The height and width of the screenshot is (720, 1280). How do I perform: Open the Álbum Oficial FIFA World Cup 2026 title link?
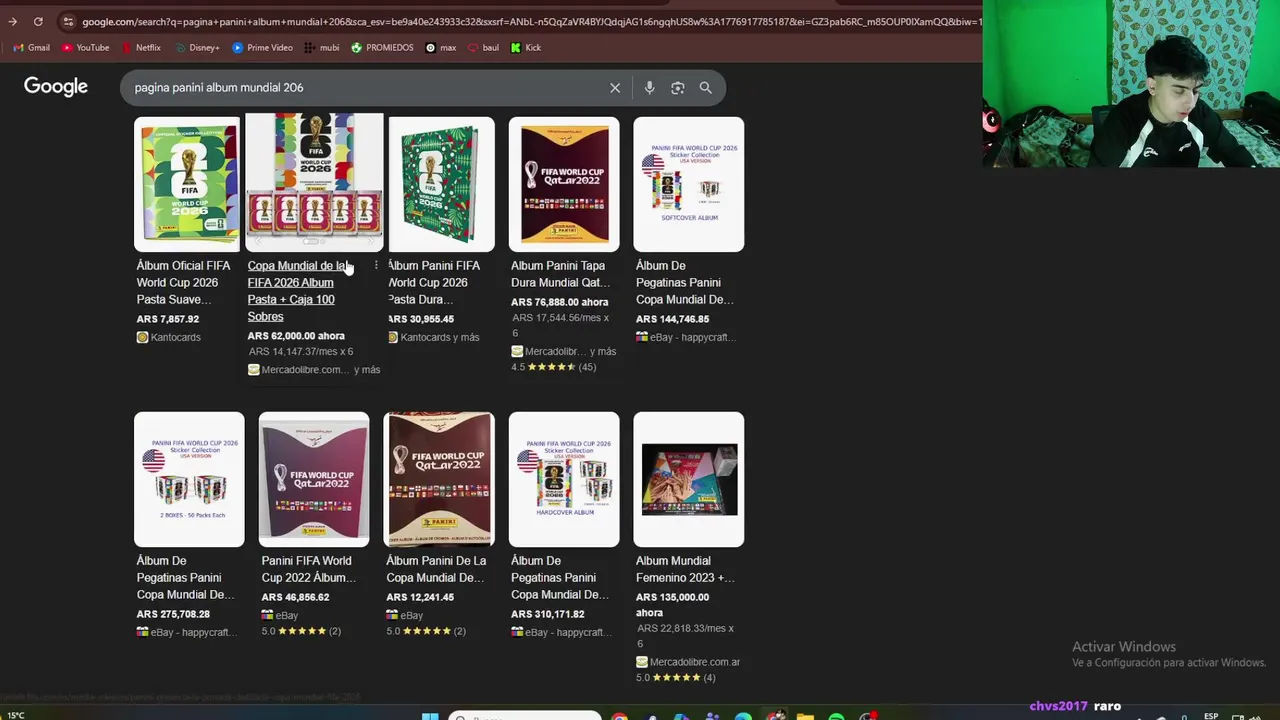[x=184, y=282]
